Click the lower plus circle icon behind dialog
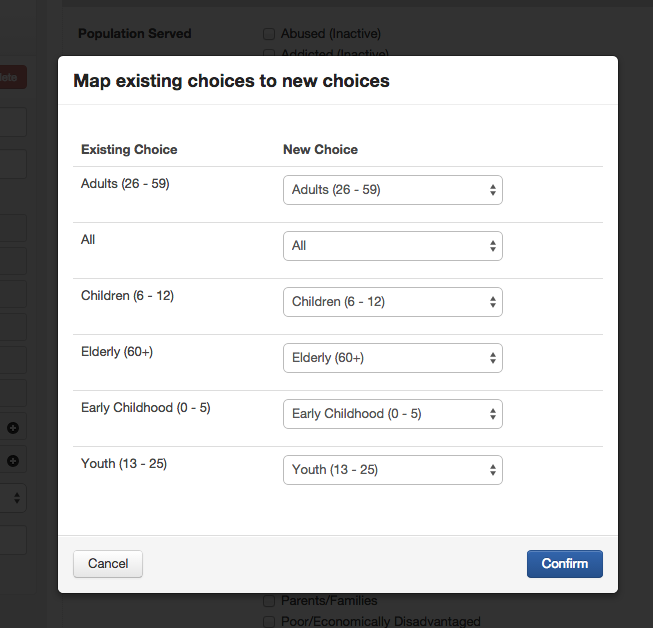Screen dimensions: 653x628 [x=13, y=461]
